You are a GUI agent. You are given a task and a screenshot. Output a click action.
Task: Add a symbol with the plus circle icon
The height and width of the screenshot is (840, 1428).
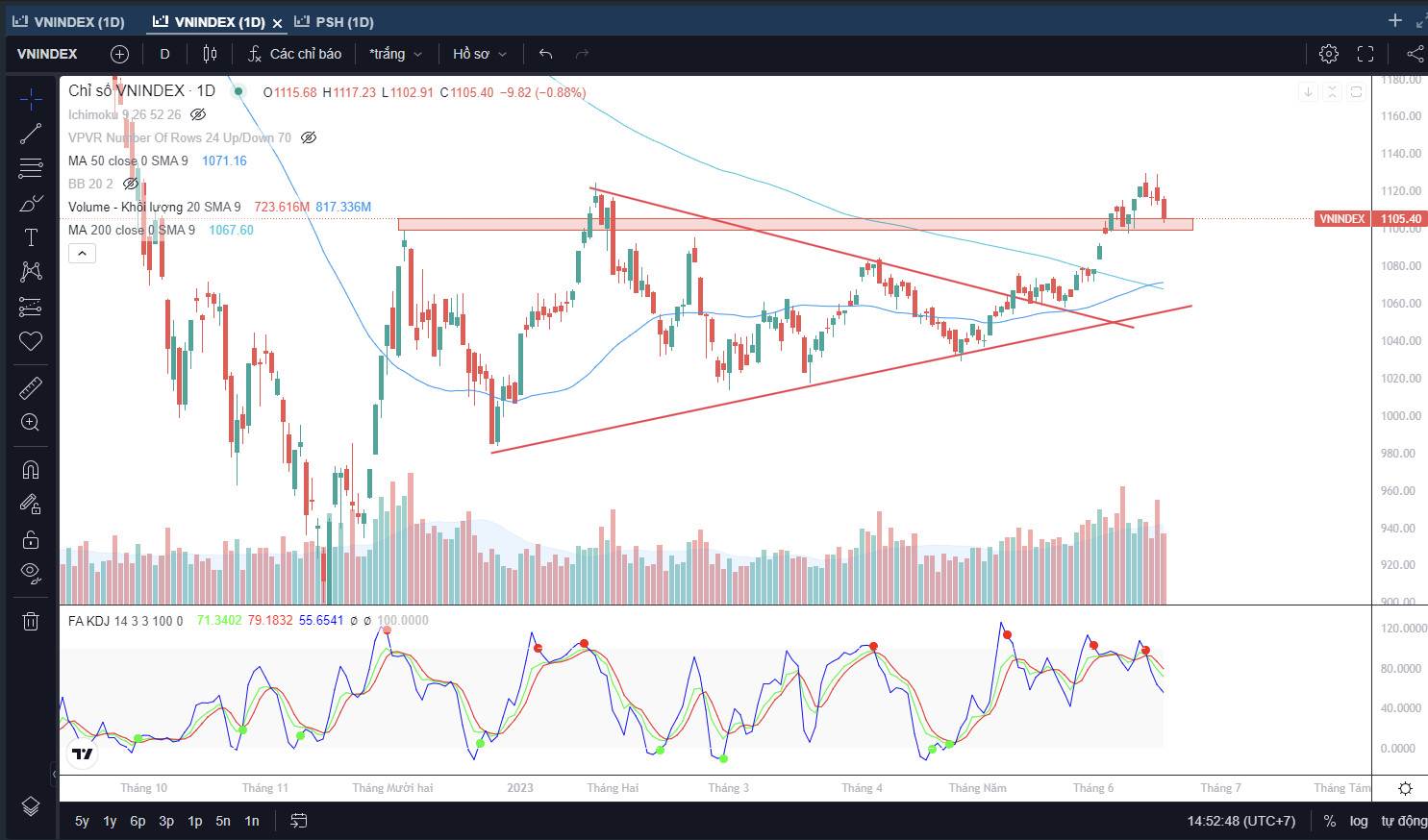[119, 54]
